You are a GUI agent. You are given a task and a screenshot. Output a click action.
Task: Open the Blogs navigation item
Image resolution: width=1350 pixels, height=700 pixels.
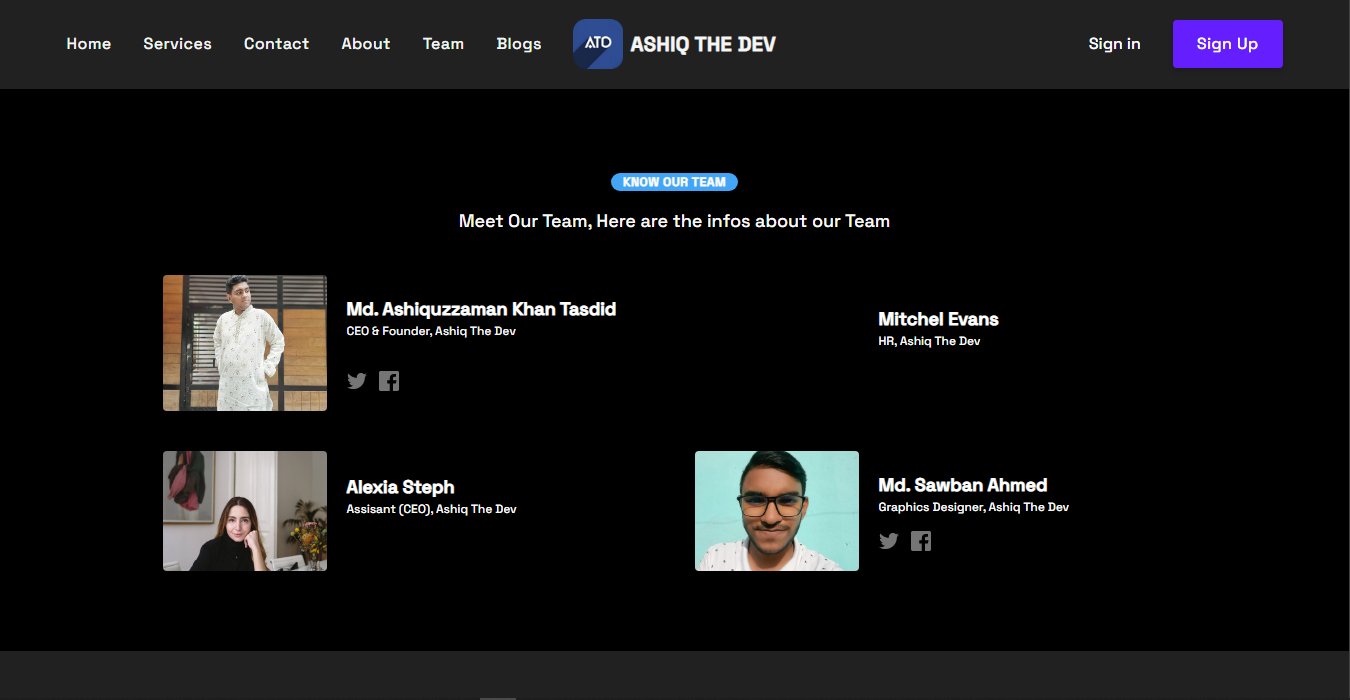pyautogui.click(x=518, y=44)
